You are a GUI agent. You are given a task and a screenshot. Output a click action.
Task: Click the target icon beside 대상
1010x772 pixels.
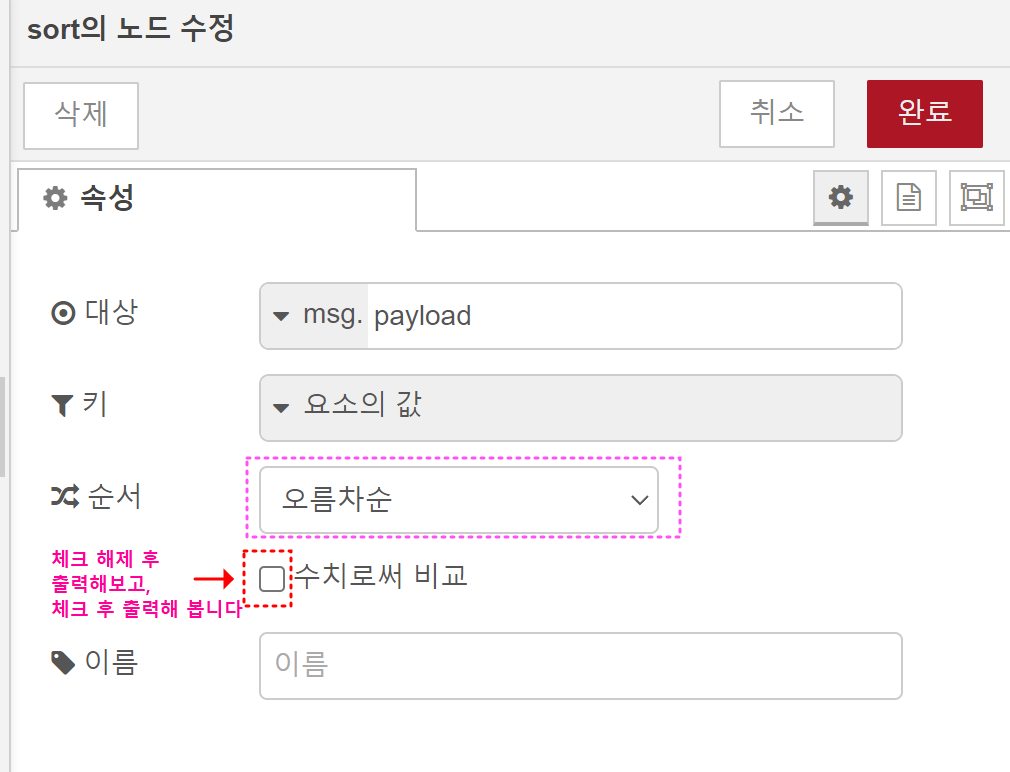pos(63,314)
